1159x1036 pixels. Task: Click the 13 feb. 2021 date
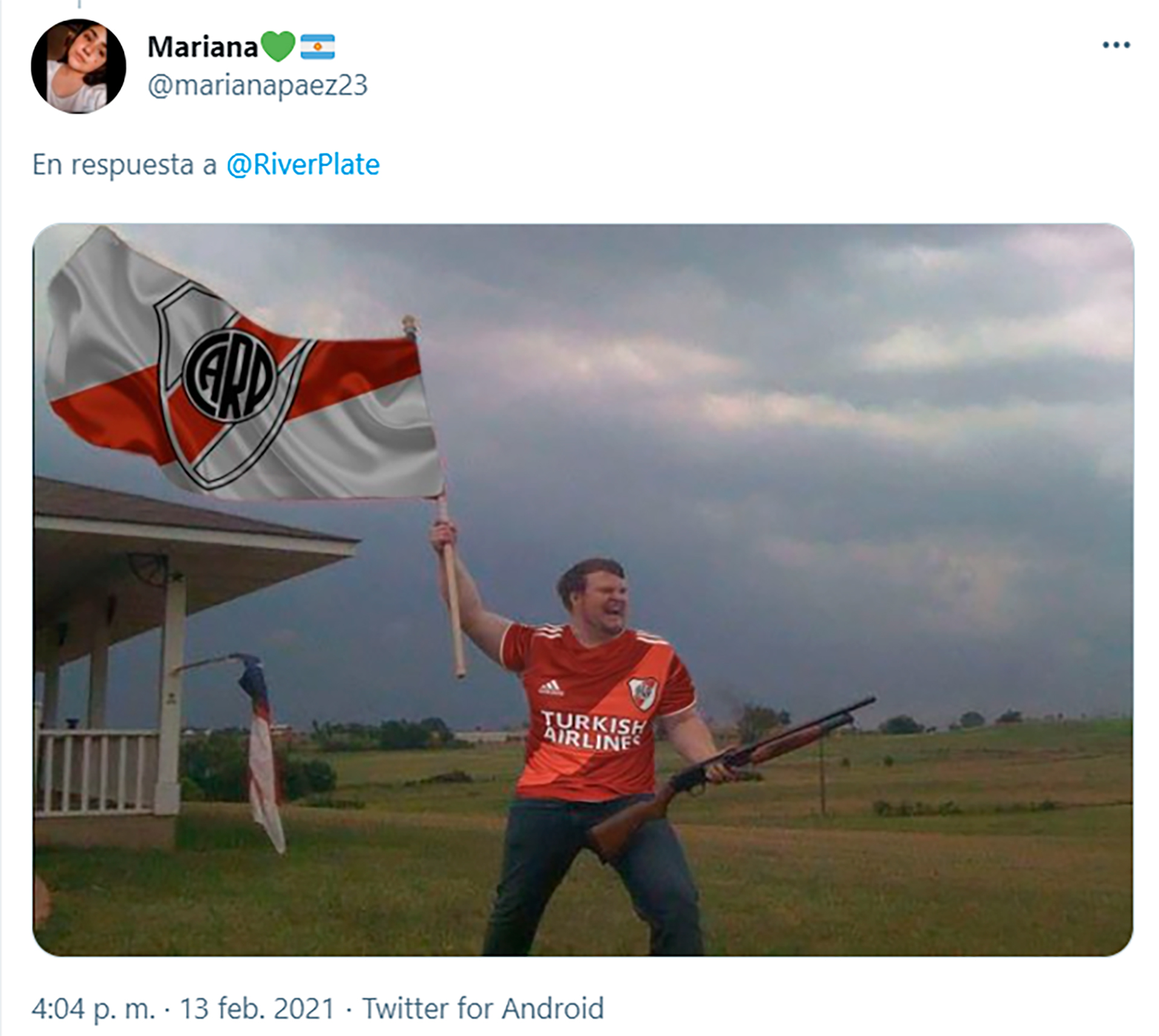pos(257,1008)
